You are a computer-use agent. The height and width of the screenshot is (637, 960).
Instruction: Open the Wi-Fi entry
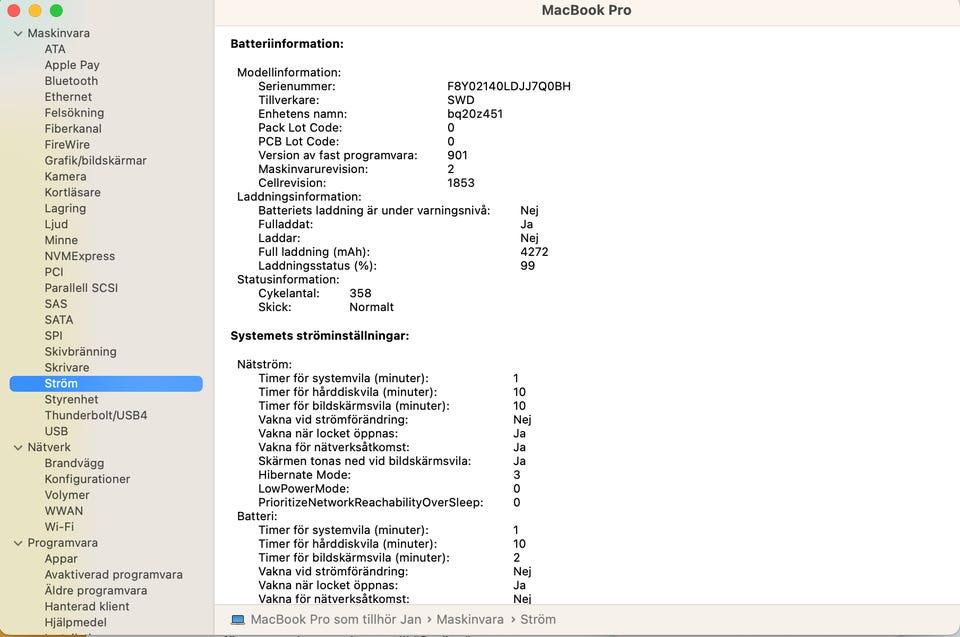coord(59,527)
